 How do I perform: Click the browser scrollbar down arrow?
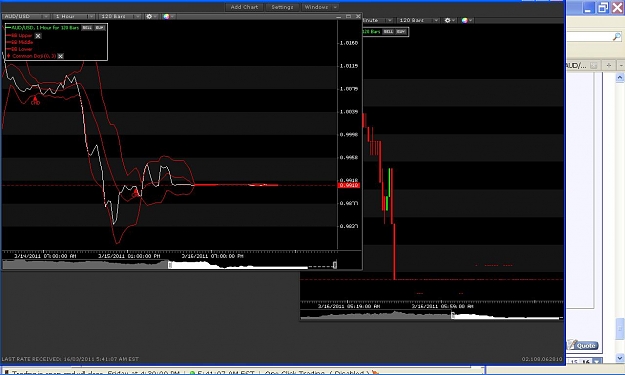(620, 357)
